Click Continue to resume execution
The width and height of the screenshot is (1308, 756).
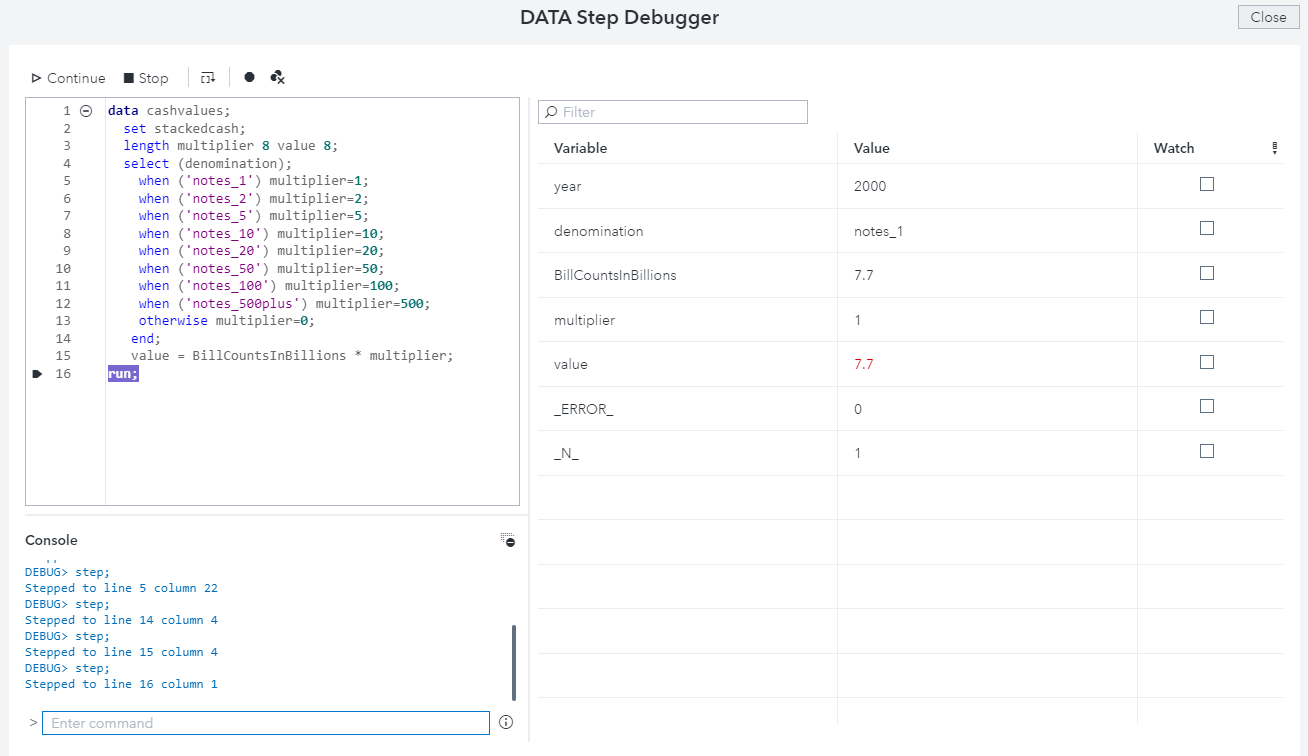67,77
